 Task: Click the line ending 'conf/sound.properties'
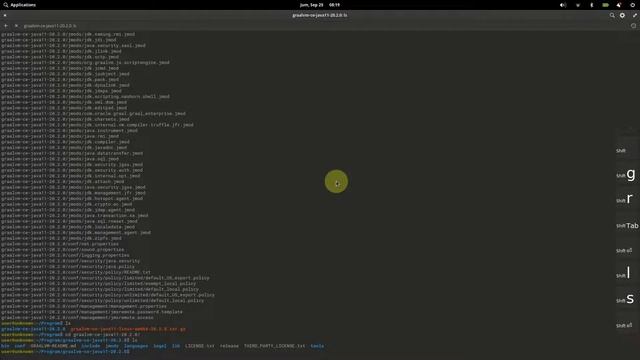tap(62, 249)
